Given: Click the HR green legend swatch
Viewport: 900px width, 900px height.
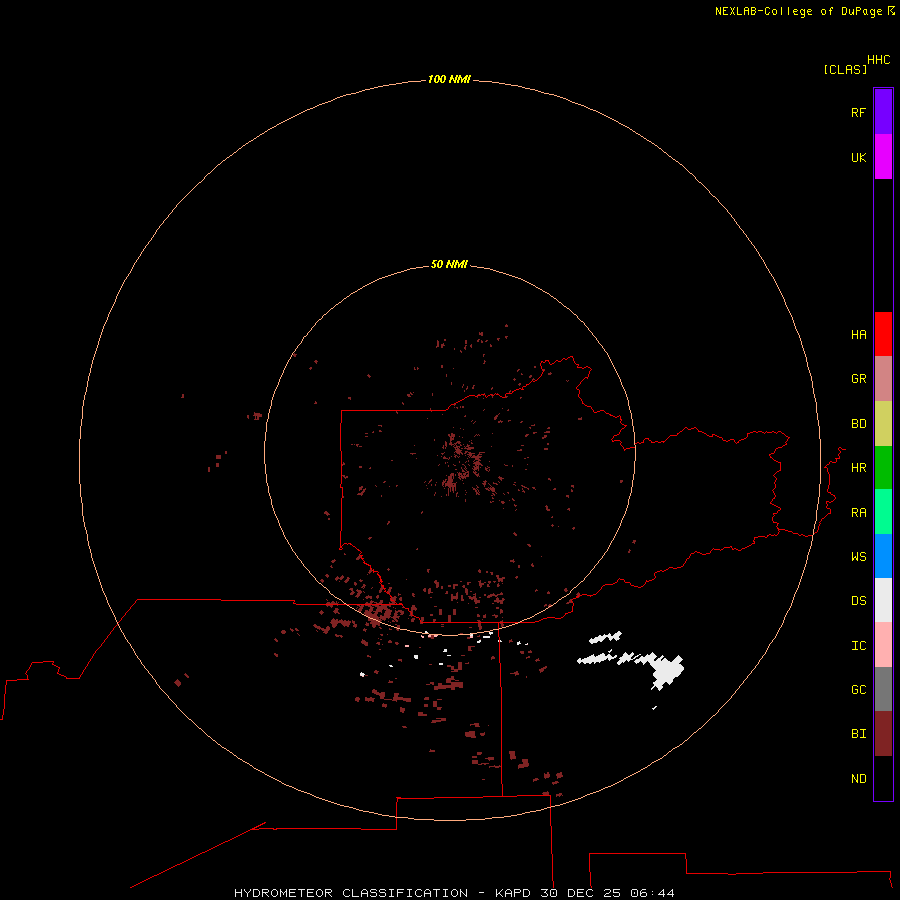Looking at the screenshot, I should [883, 468].
